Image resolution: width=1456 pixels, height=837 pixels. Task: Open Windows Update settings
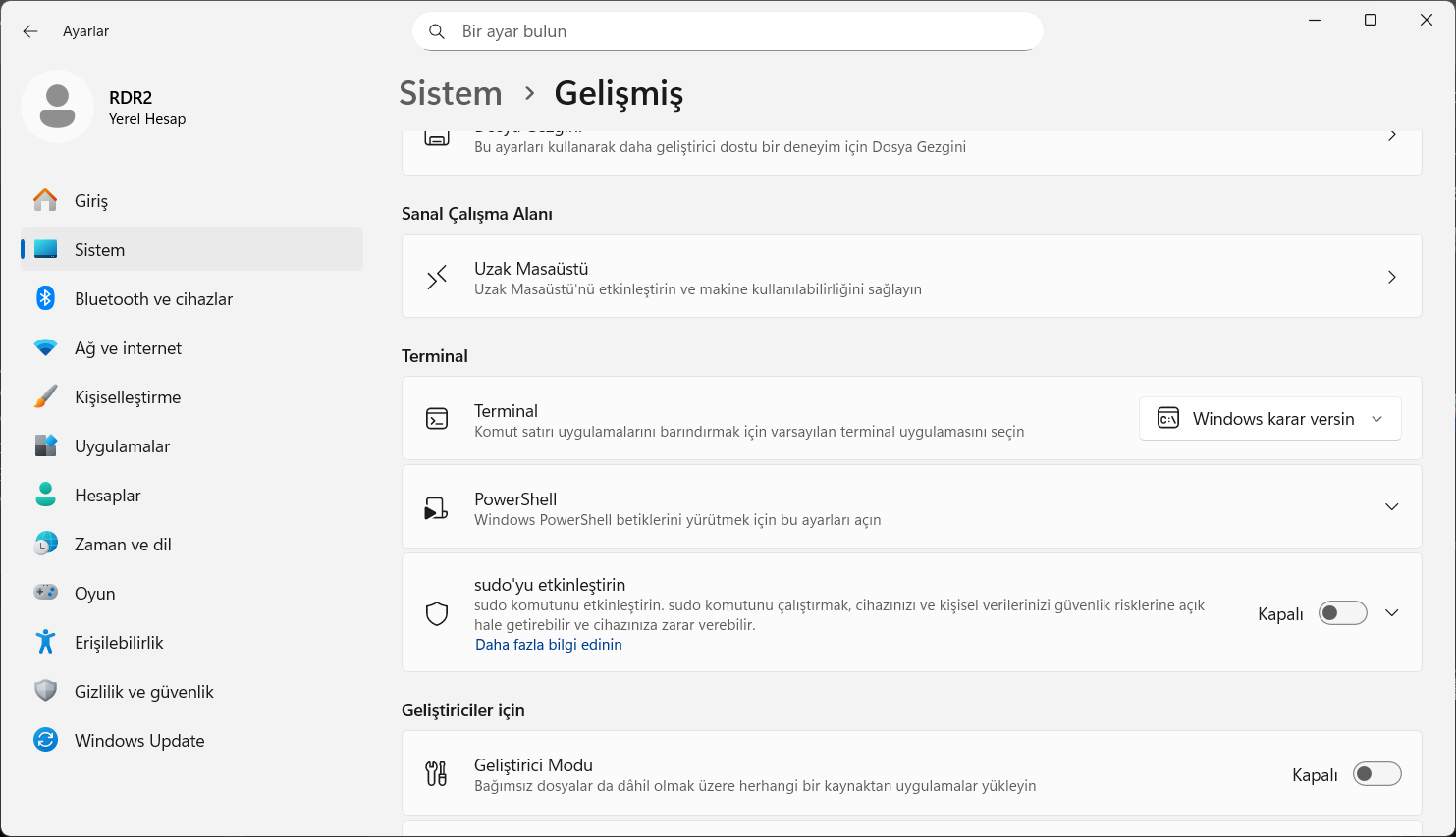pos(191,740)
